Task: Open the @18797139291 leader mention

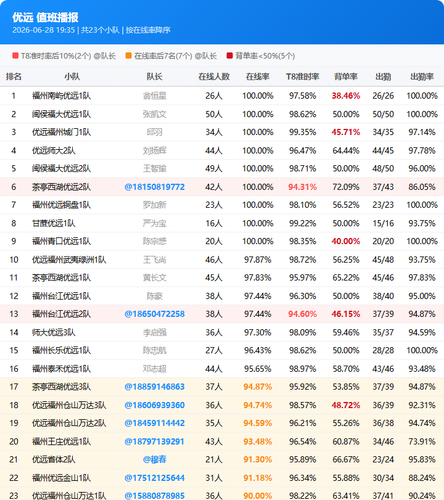Action: [154, 441]
